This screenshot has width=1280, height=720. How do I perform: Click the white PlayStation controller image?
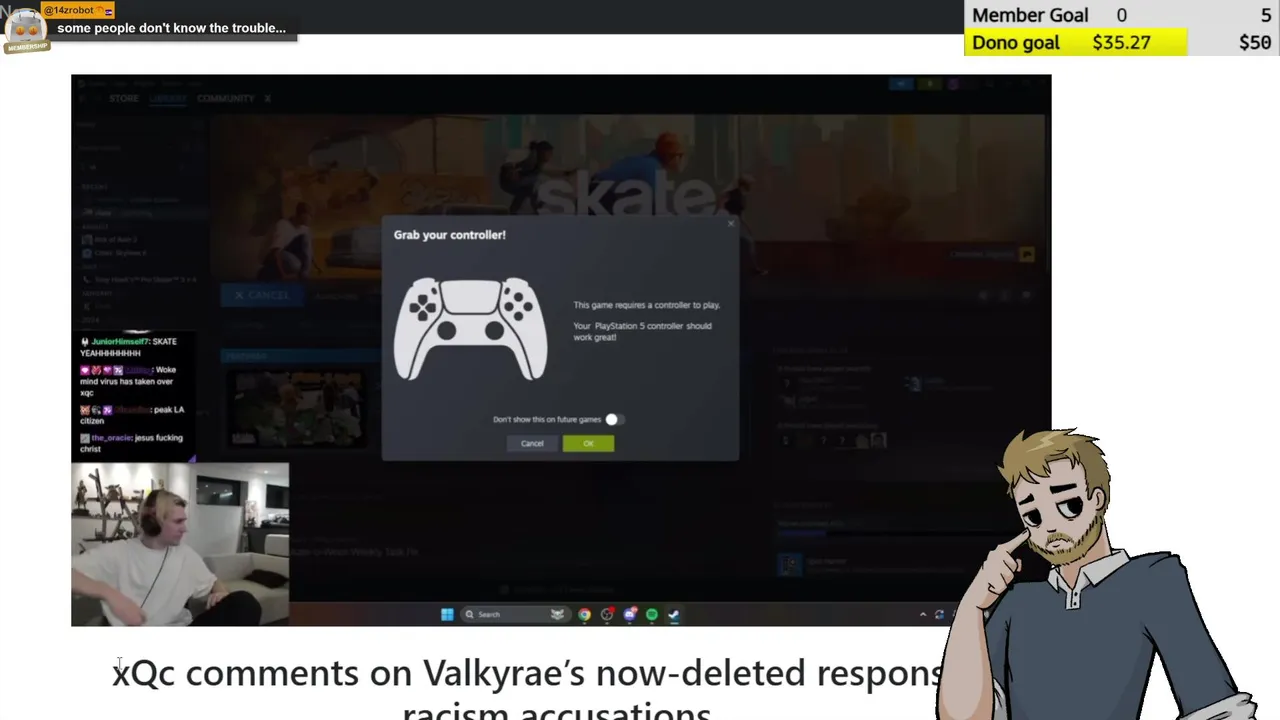click(x=471, y=328)
